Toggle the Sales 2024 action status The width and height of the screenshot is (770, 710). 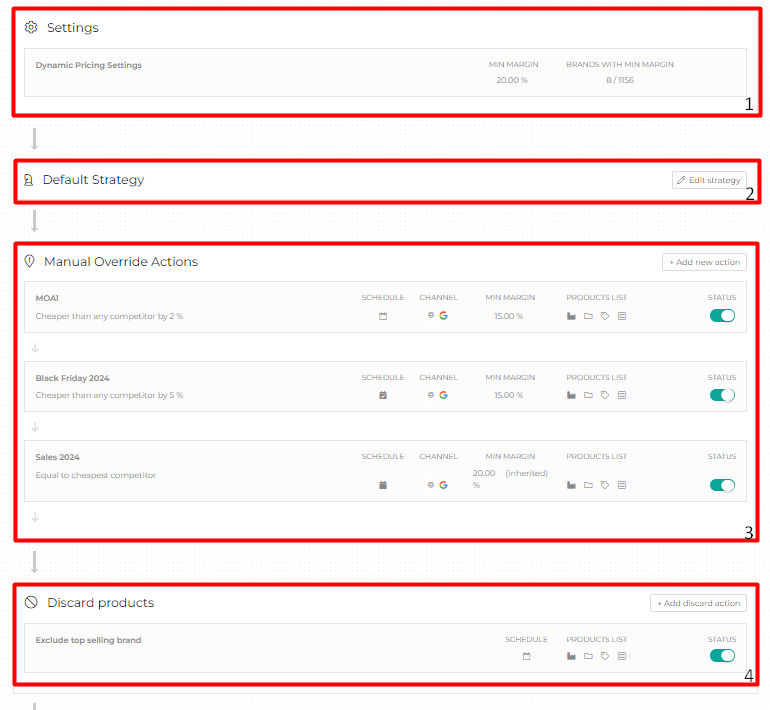click(722, 485)
